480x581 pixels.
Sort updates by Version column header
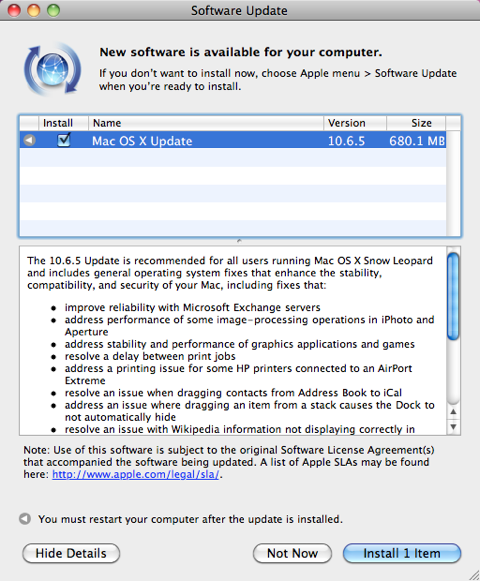pyautogui.click(x=355, y=123)
